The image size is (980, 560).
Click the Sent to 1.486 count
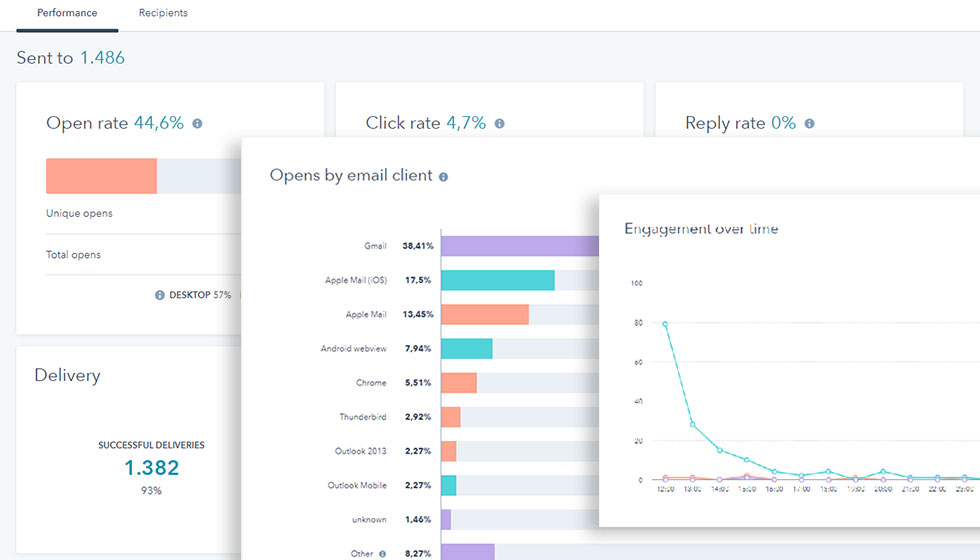click(x=102, y=58)
